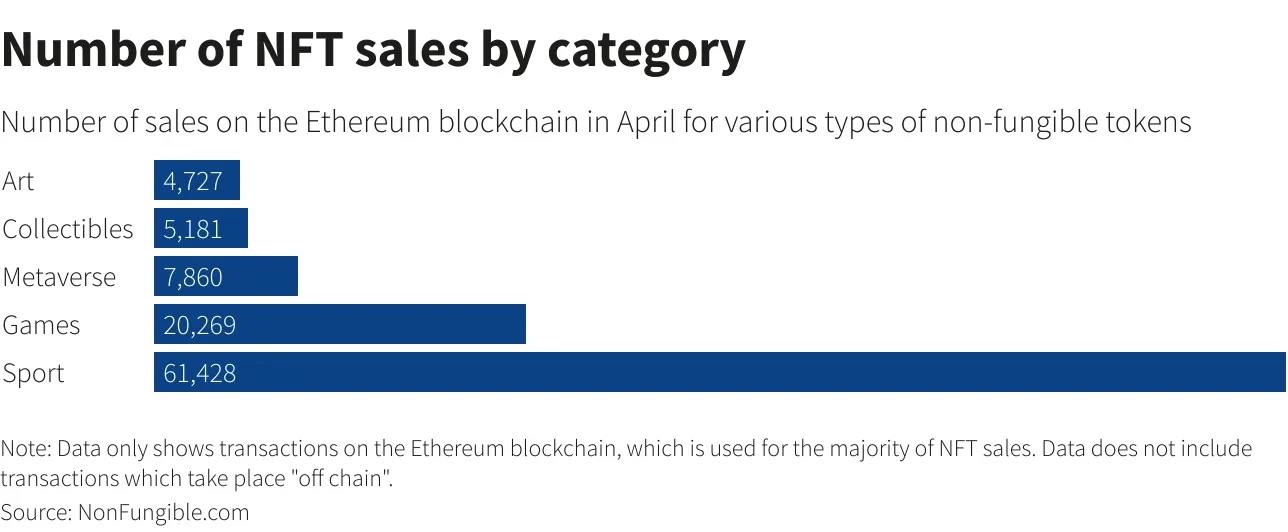
Task: Select the Sport category label
Action: point(33,373)
